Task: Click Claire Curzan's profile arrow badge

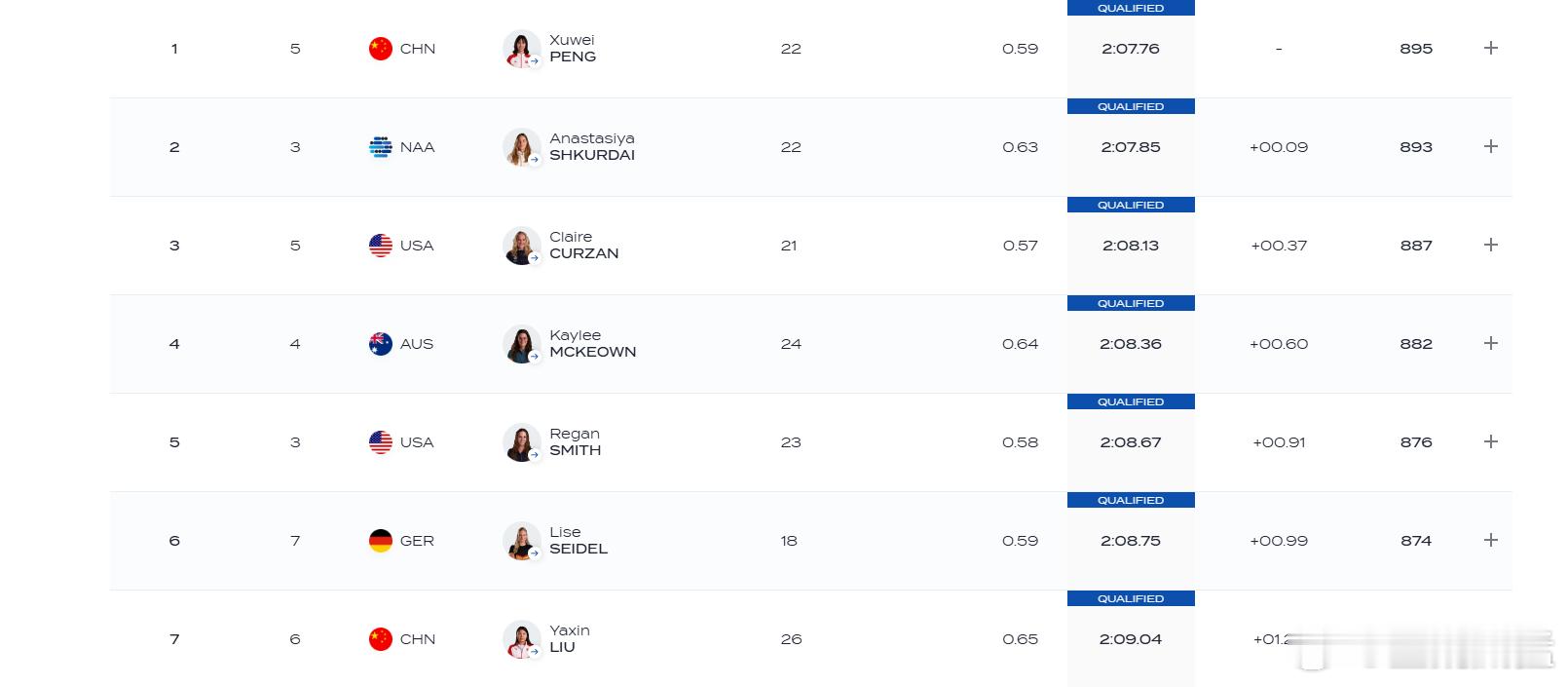Action: point(535,258)
